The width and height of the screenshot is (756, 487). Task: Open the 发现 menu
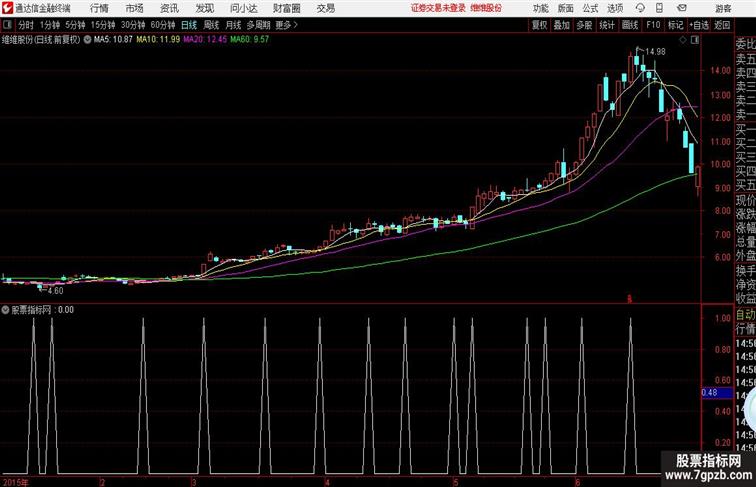[x=204, y=8]
